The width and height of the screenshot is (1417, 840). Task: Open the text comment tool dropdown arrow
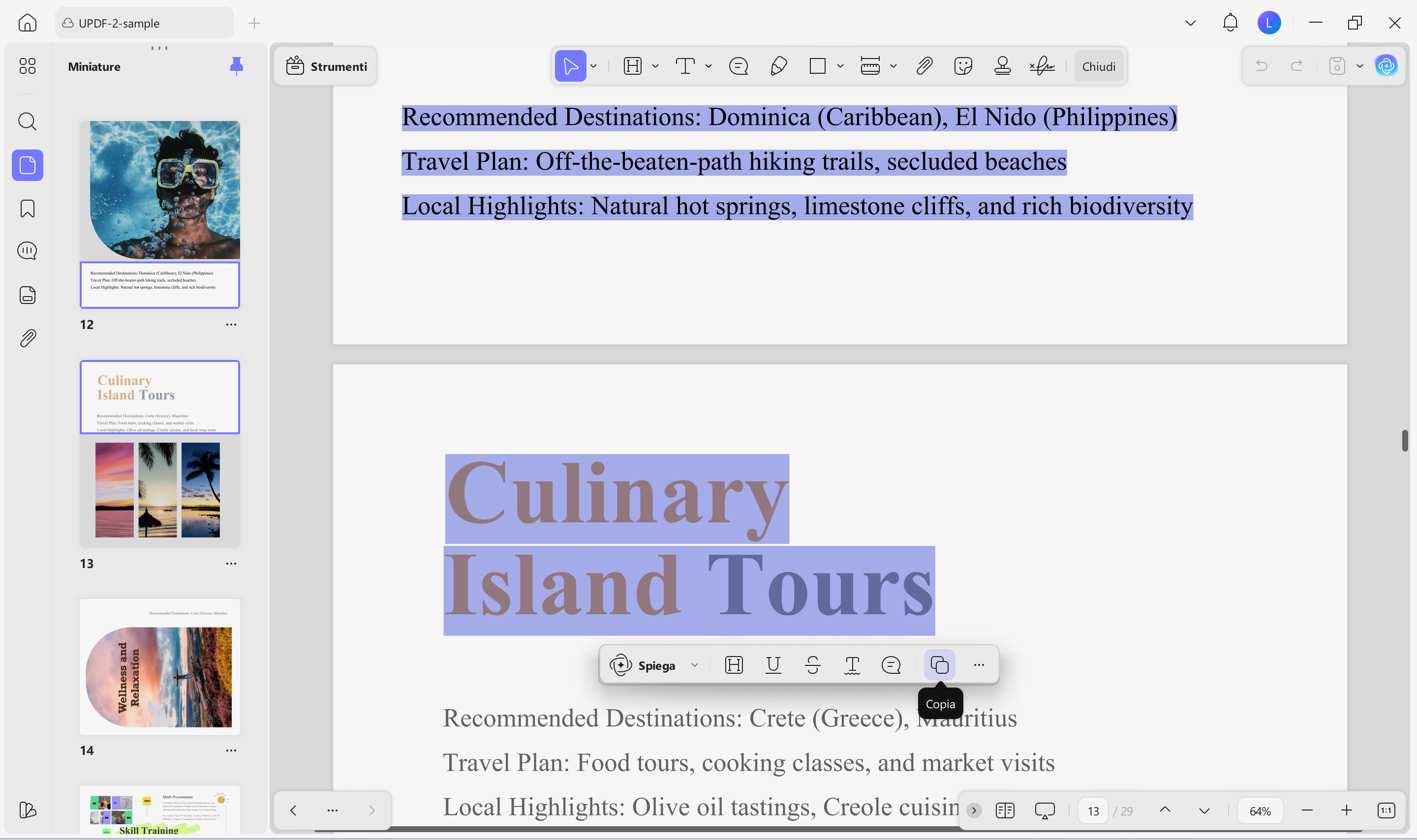pos(708,66)
